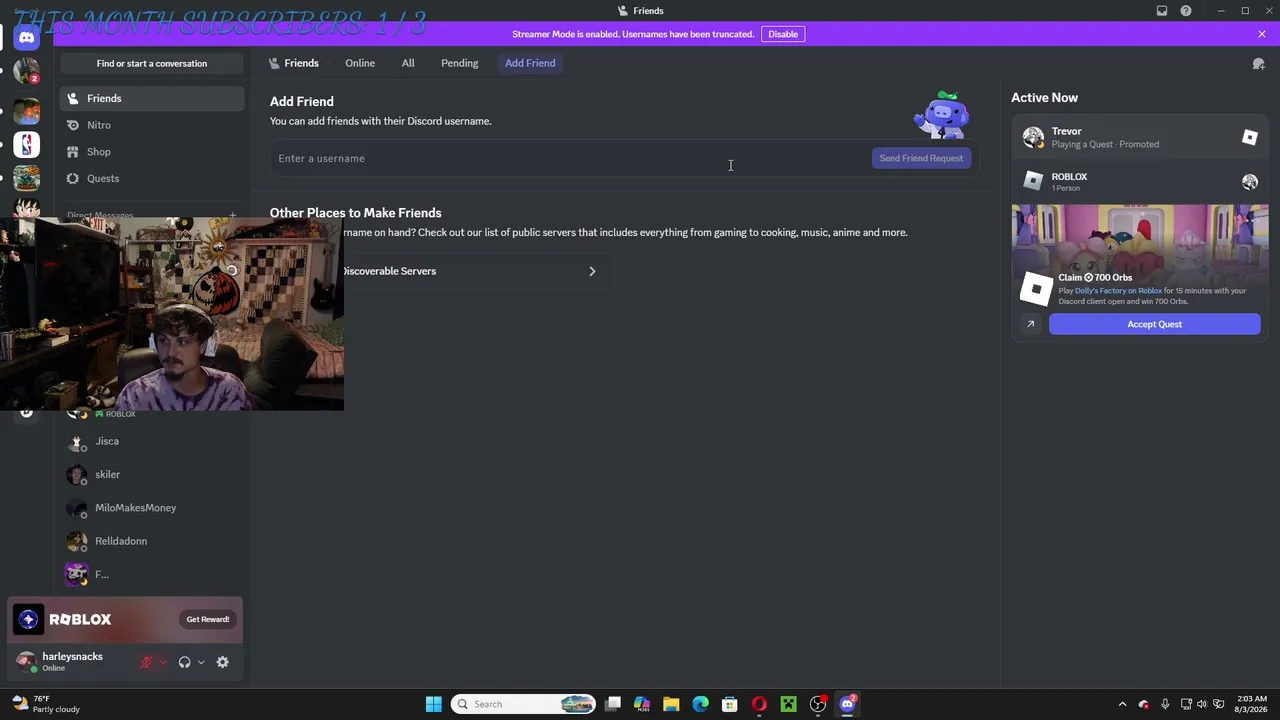The width and height of the screenshot is (1280, 720).
Task: Open Microsoft Store from the taskbar
Action: tap(730, 704)
